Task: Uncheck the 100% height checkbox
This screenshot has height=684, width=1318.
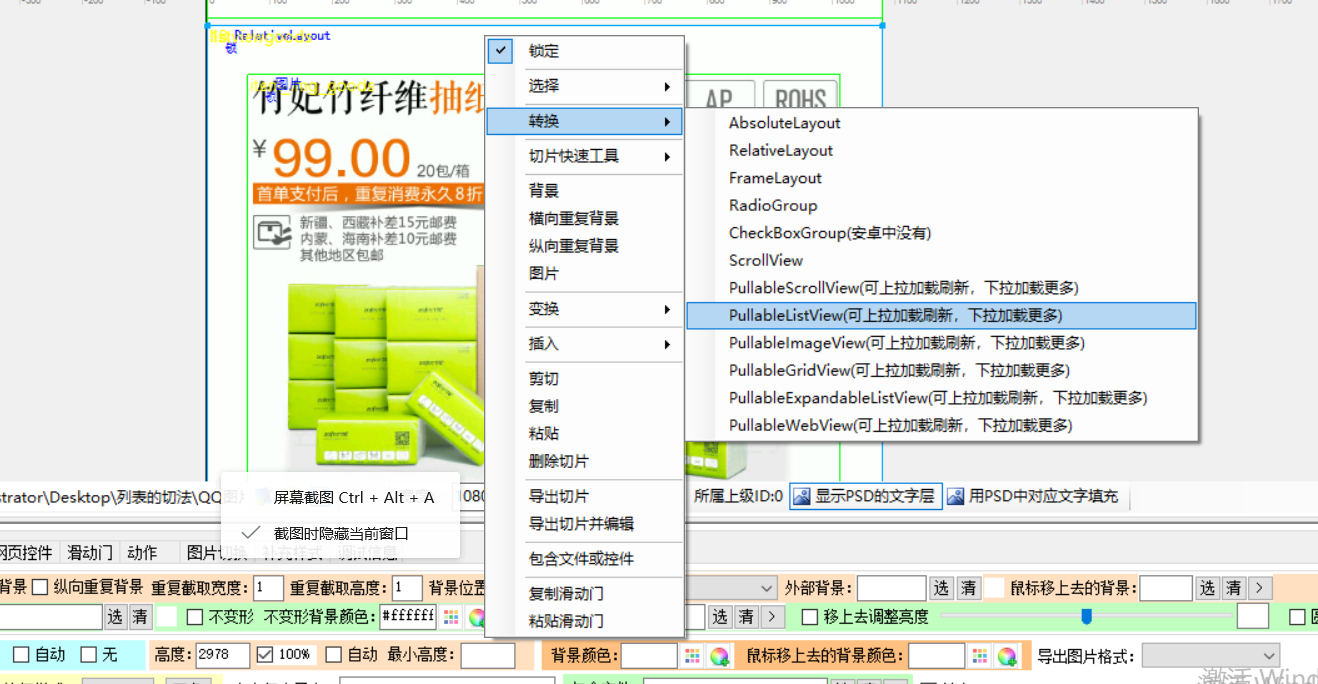Action: [x=265, y=656]
